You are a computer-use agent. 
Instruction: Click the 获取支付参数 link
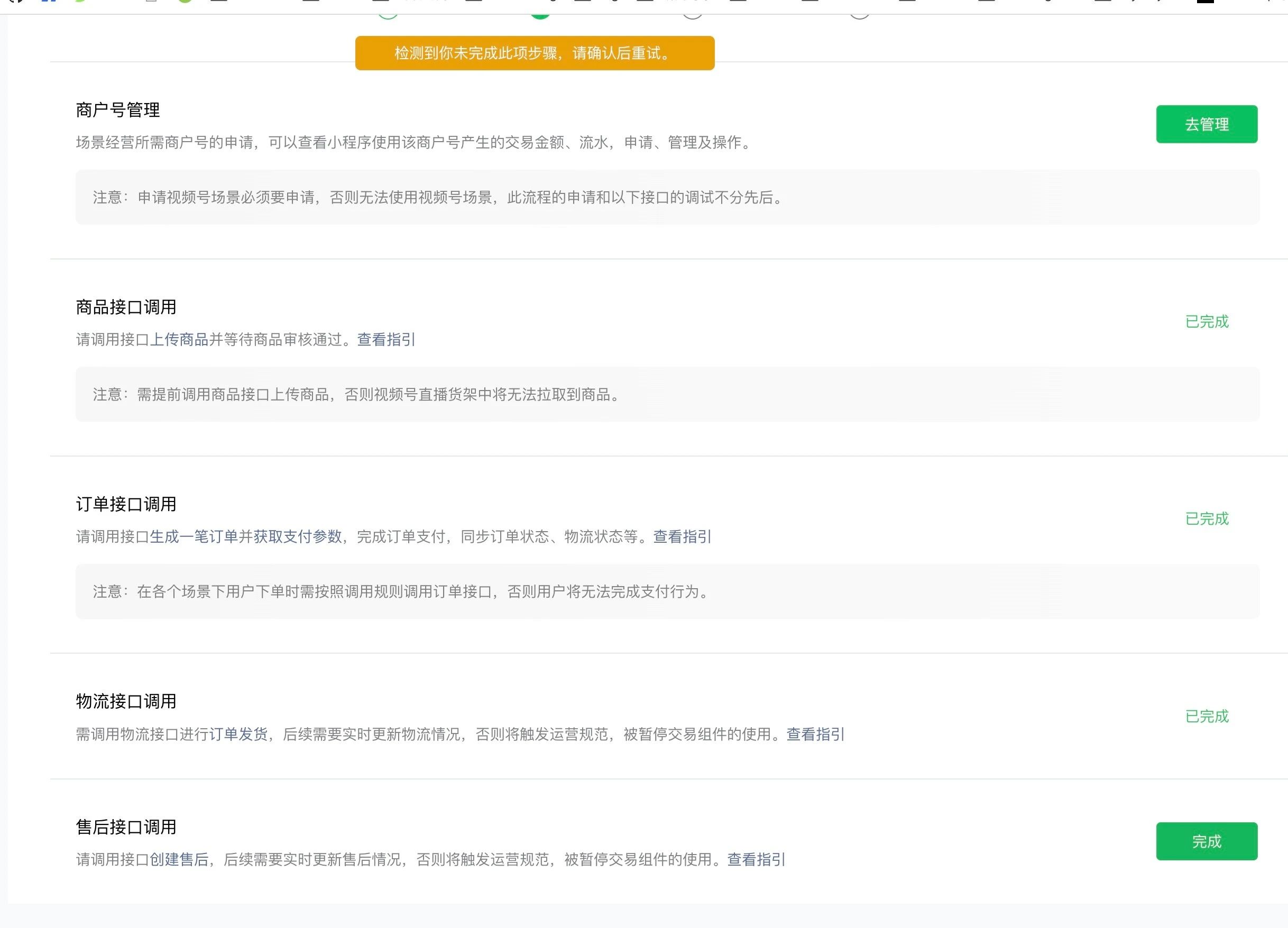point(298,536)
